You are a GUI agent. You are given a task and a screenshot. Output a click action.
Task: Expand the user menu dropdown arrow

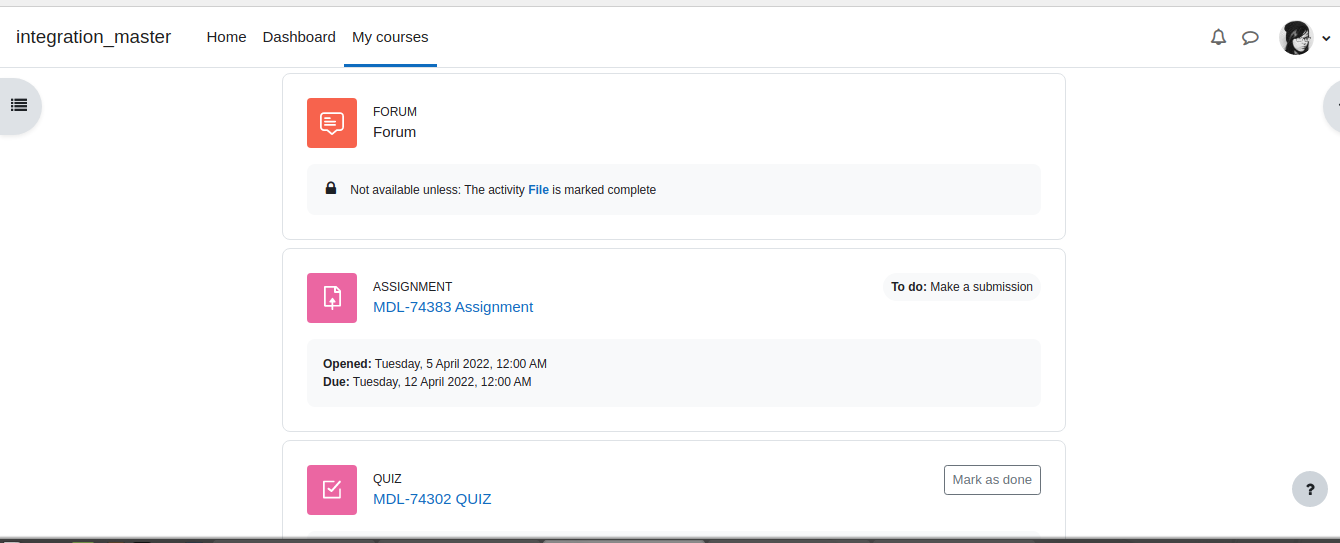pyautogui.click(x=1326, y=39)
